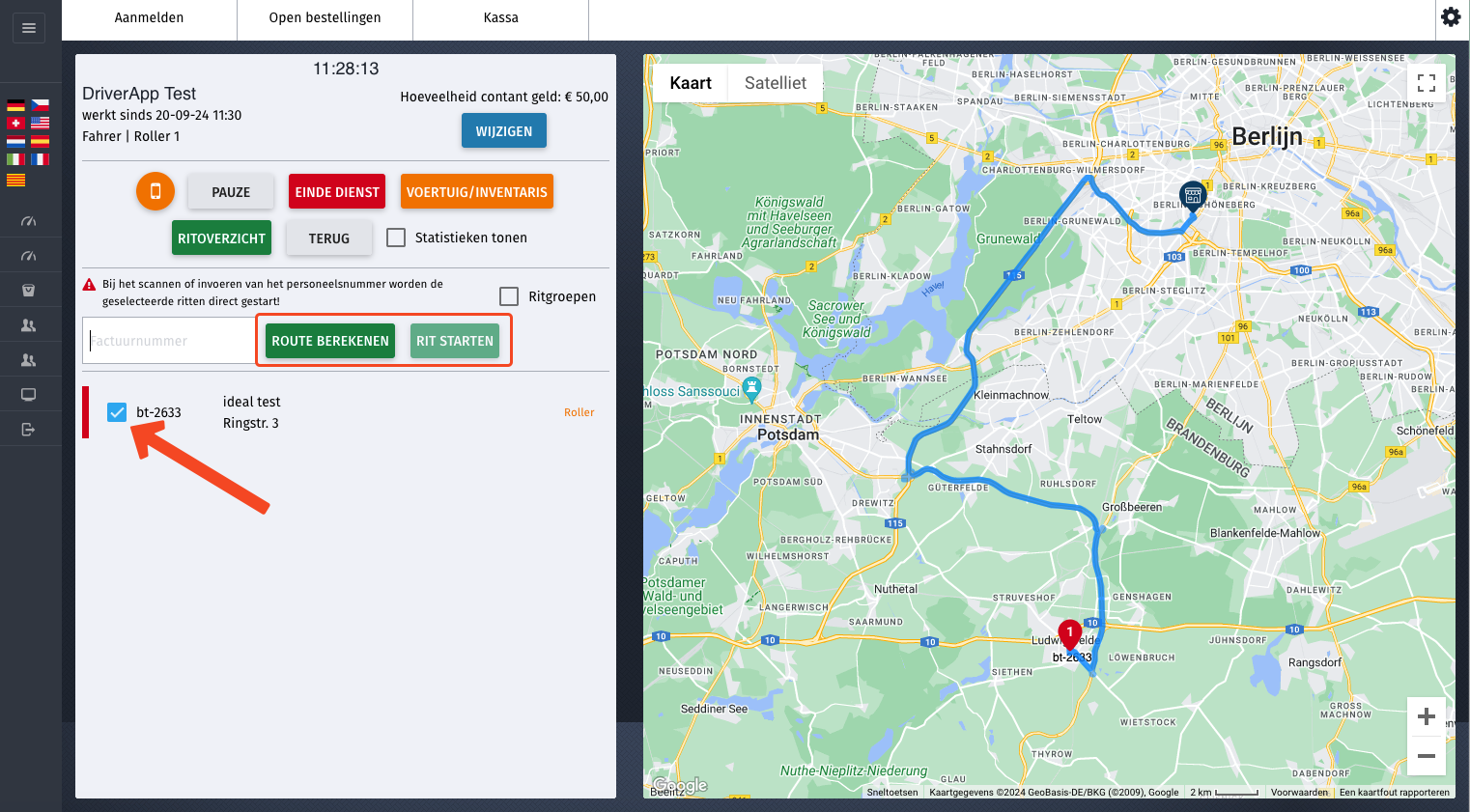Open Sneltoetsen link on the map
Screen dimensions: 1470x812
pos(892,792)
